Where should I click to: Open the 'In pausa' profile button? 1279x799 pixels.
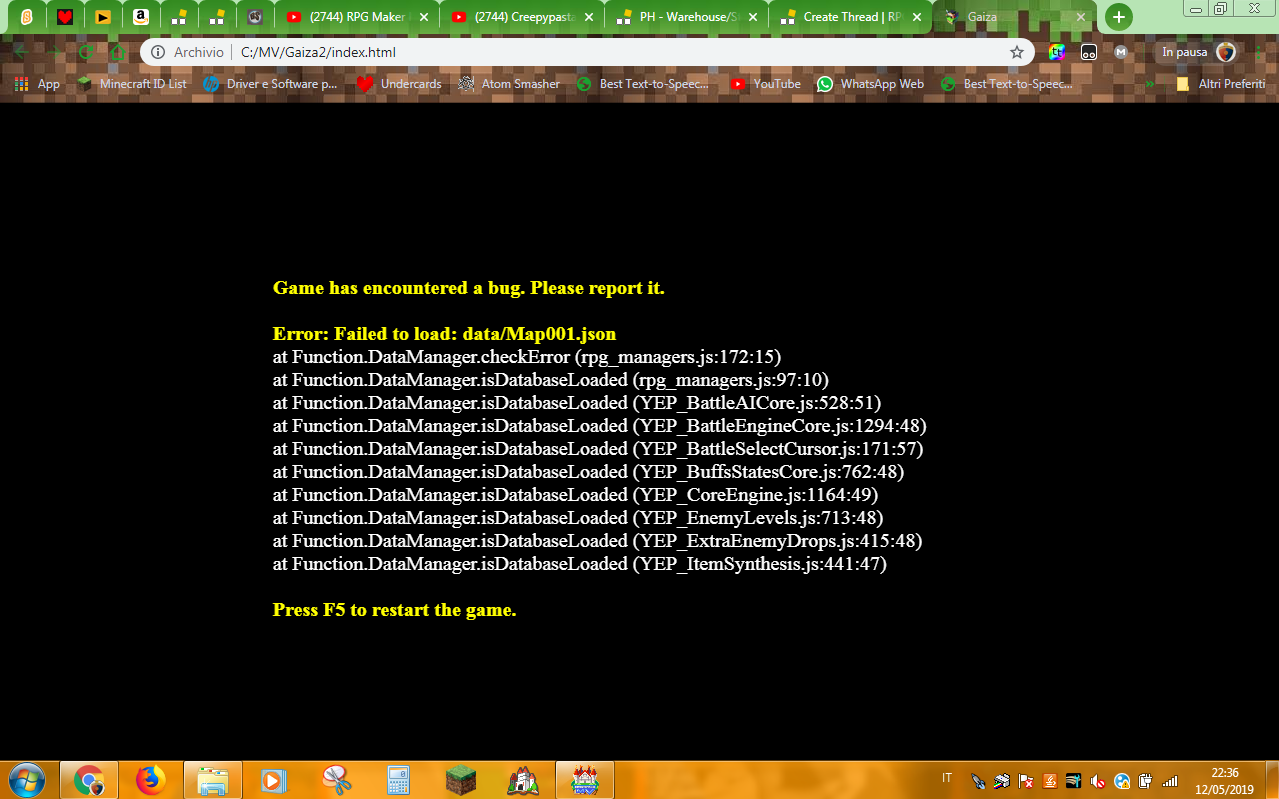tap(1196, 52)
